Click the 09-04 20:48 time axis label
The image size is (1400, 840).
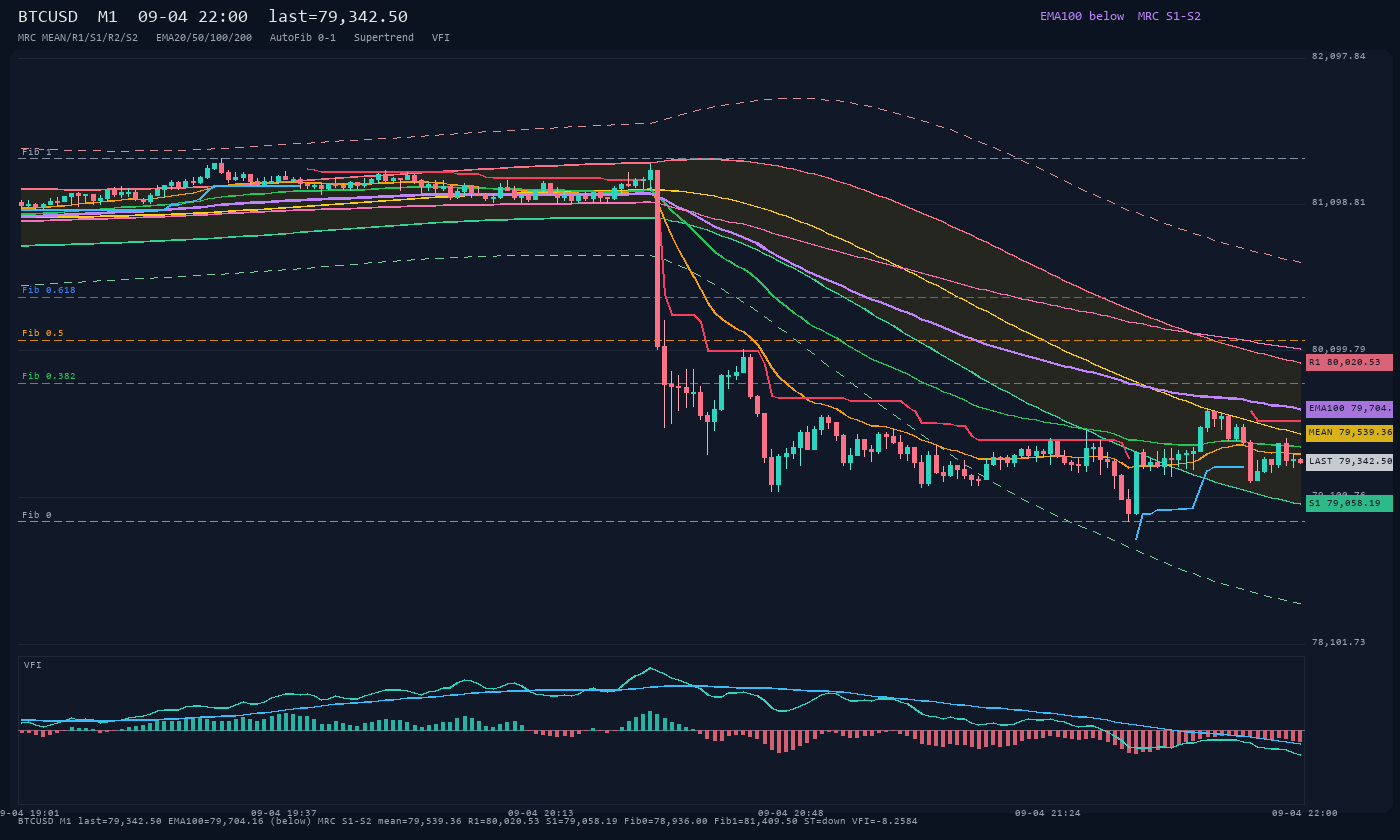coord(791,813)
